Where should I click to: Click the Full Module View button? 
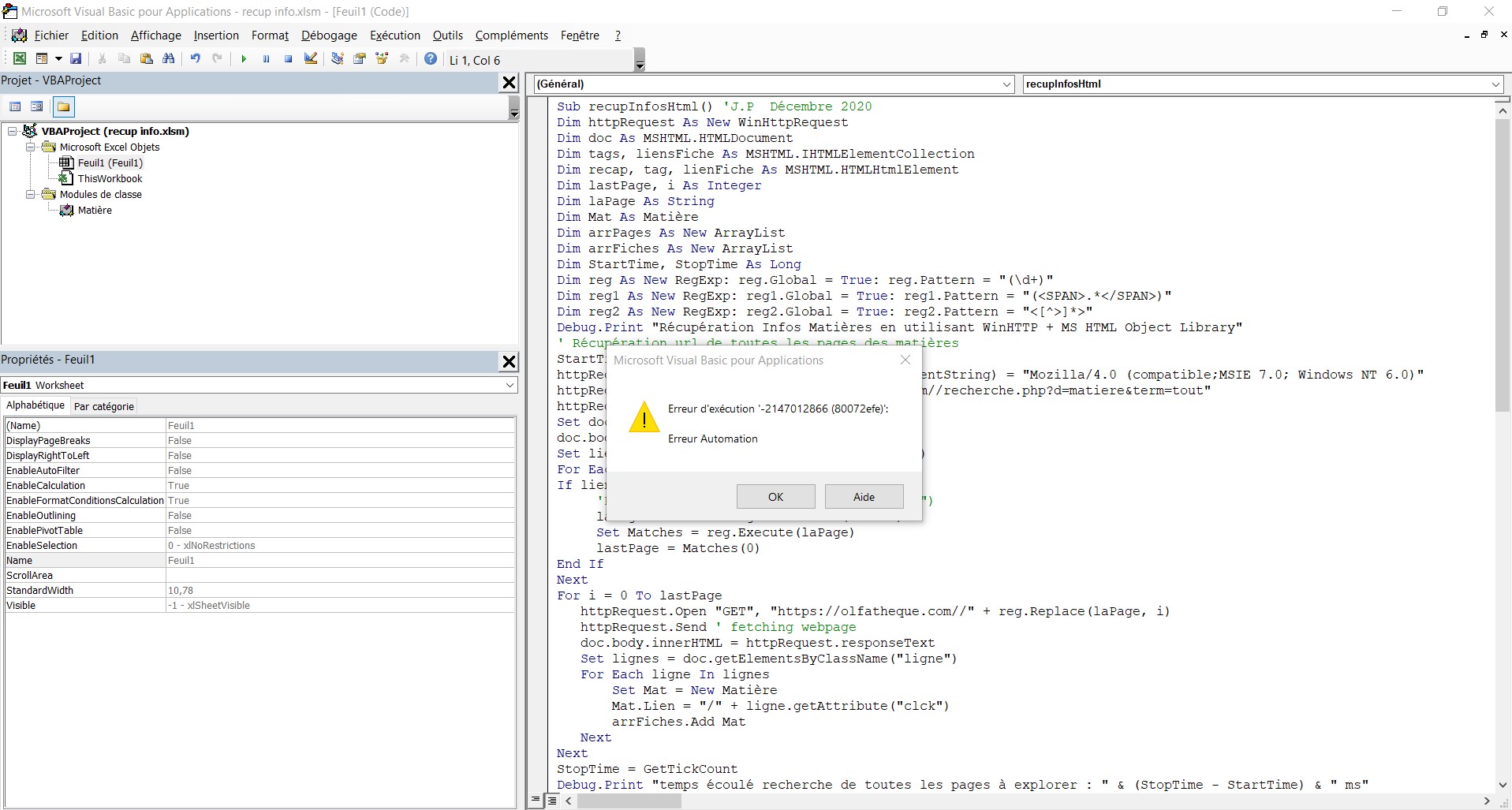pyautogui.click(x=552, y=801)
